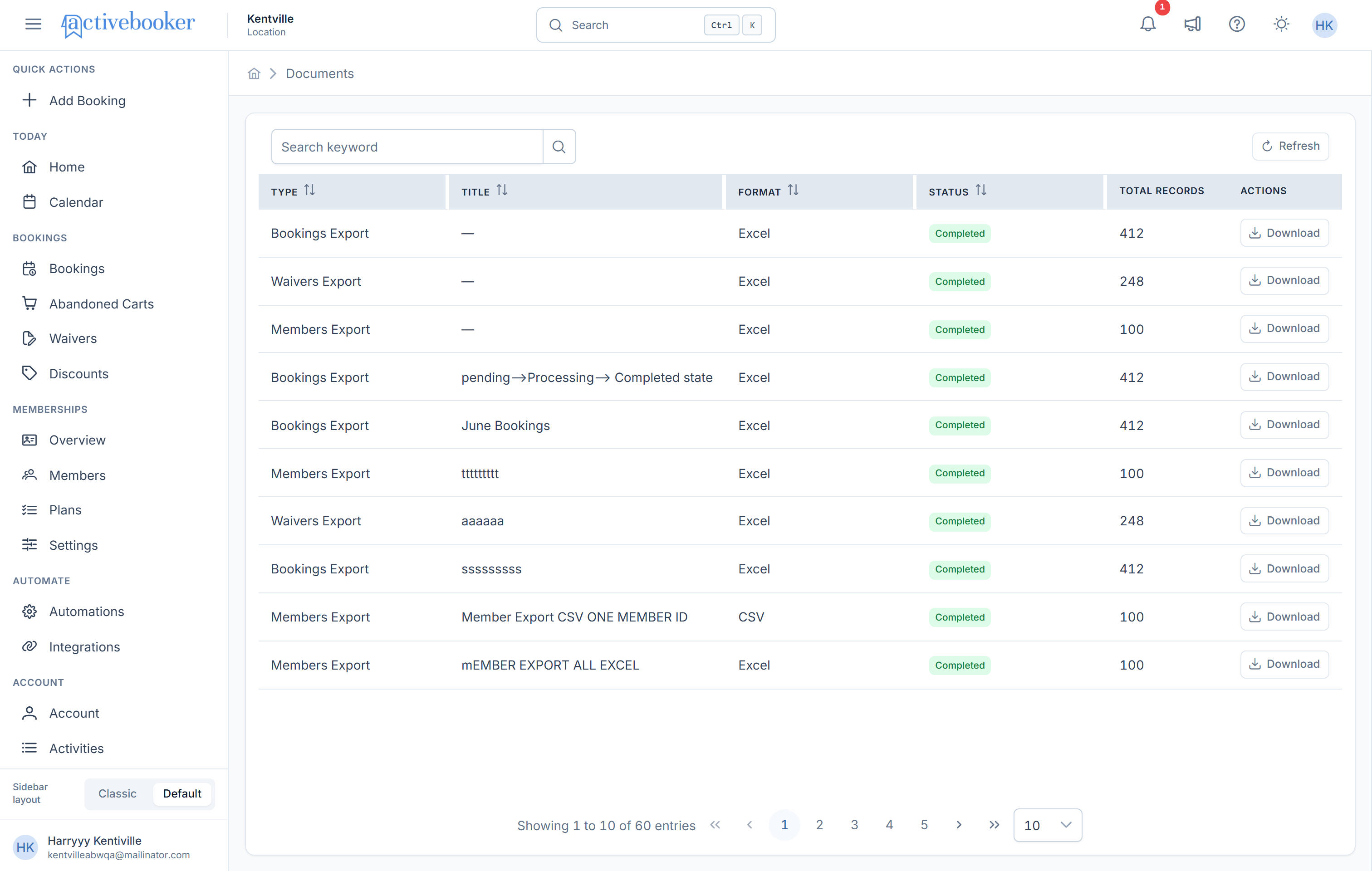This screenshot has width=1372, height=871.
Task: Click the activebooker logo
Action: (127, 24)
